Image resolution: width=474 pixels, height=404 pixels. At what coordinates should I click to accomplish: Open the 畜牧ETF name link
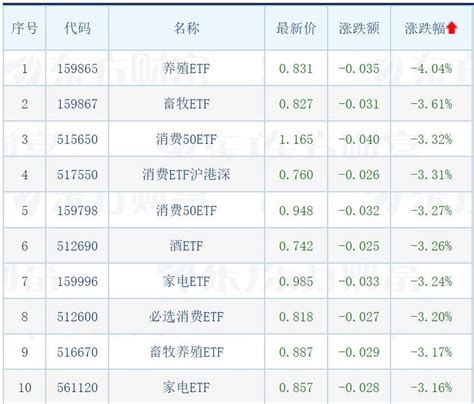pyautogui.click(x=186, y=104)
